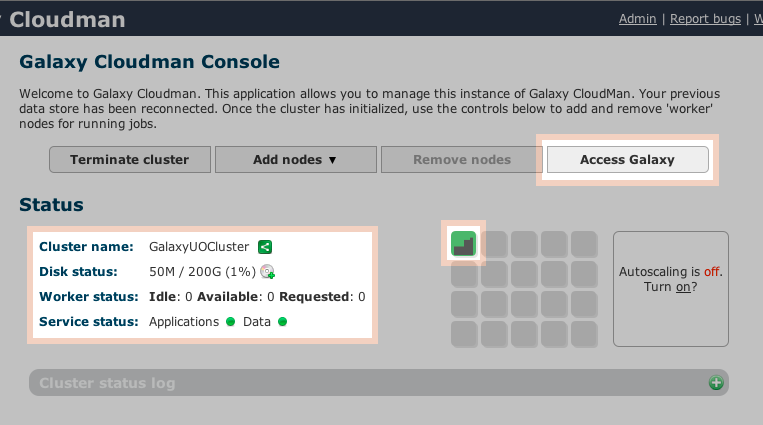This screenshot has width=763, height=425.
Task: Open the Add nodes dropdown
Action: [x=296, y=160]
